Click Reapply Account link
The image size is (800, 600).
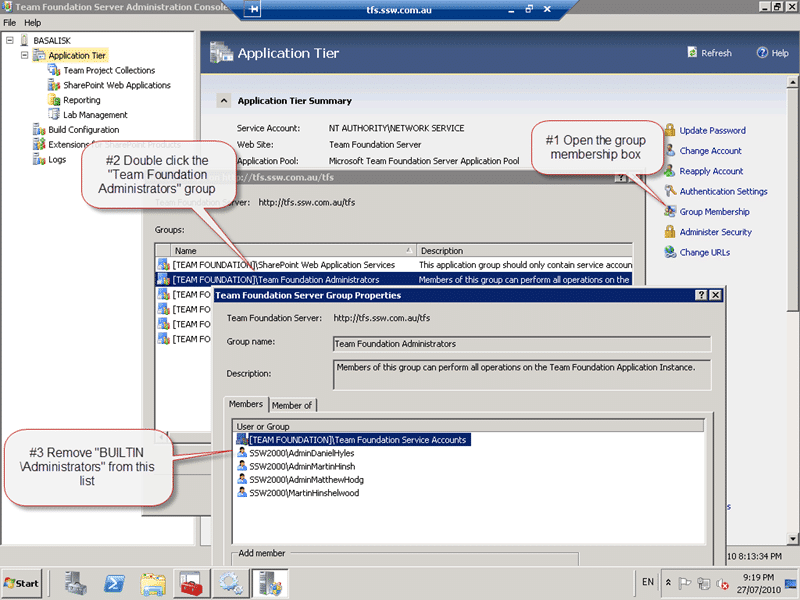click(x=711, y=171)
